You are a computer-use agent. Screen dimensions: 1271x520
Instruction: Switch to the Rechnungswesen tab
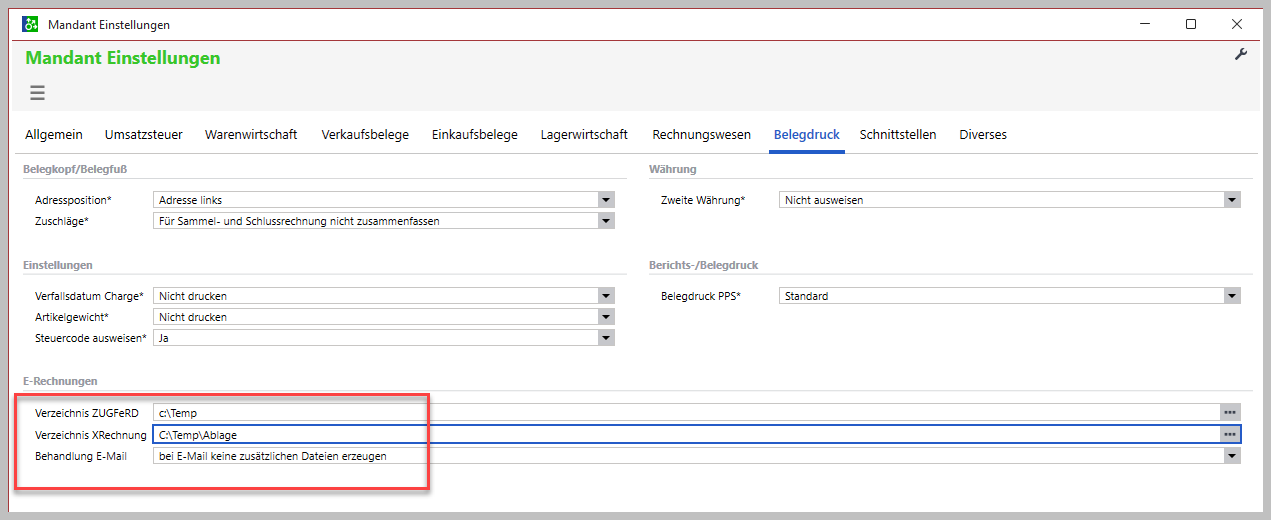point(701,135)
